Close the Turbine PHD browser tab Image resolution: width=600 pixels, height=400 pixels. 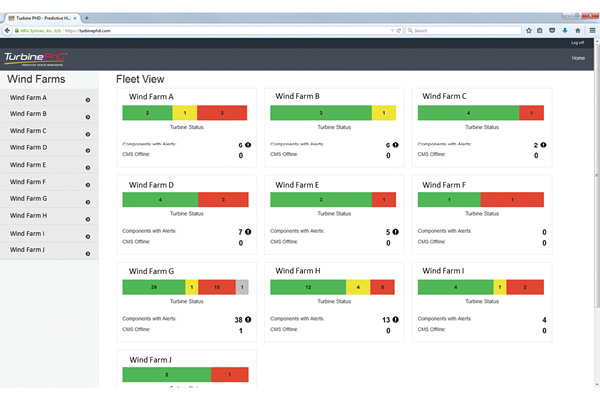pos(75,18)
